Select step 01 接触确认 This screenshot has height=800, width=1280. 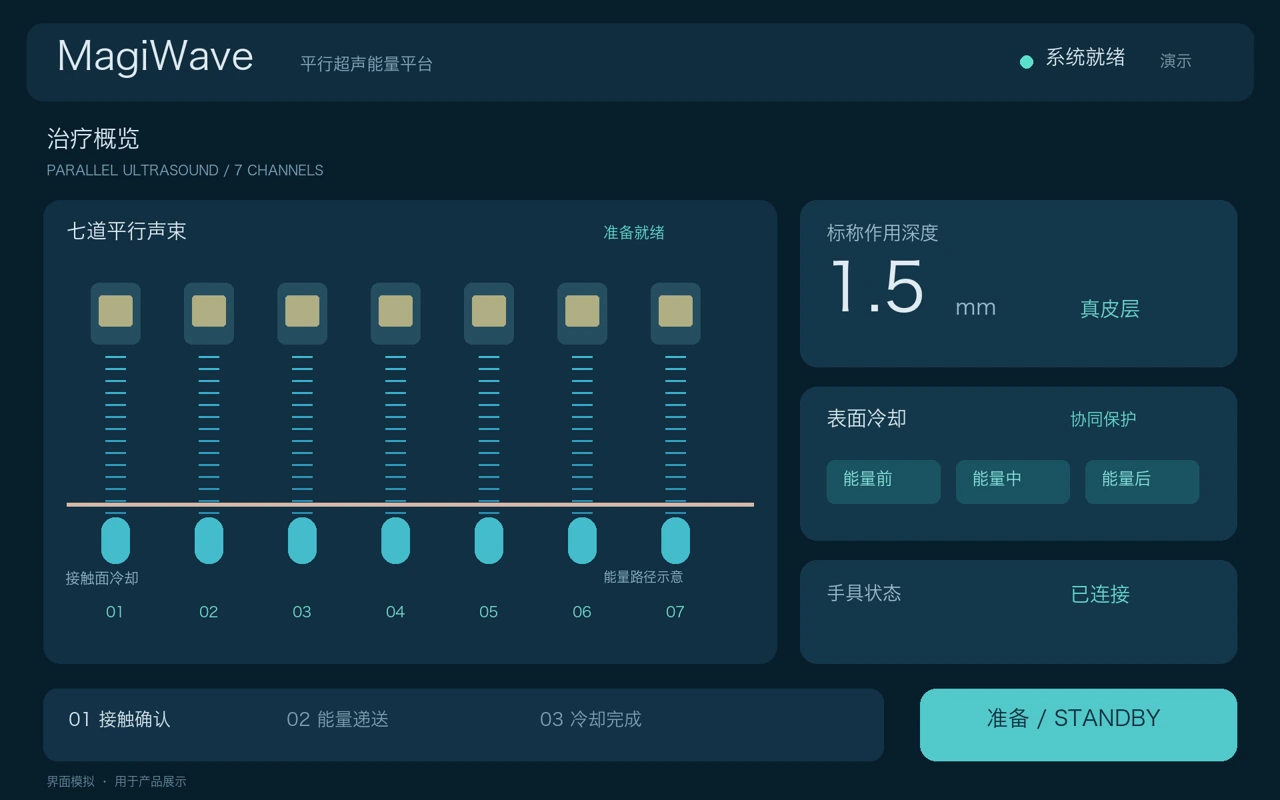click(119, 719)
